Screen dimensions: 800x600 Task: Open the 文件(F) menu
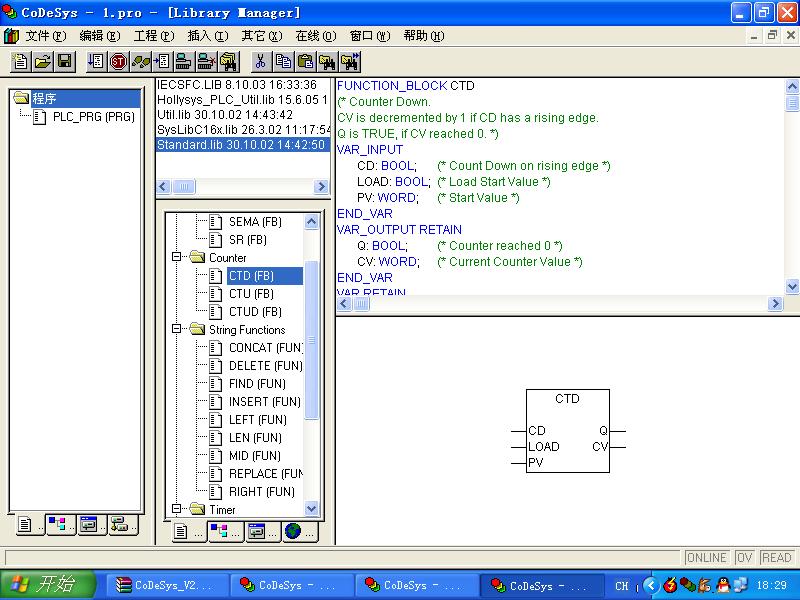[45, 36]
